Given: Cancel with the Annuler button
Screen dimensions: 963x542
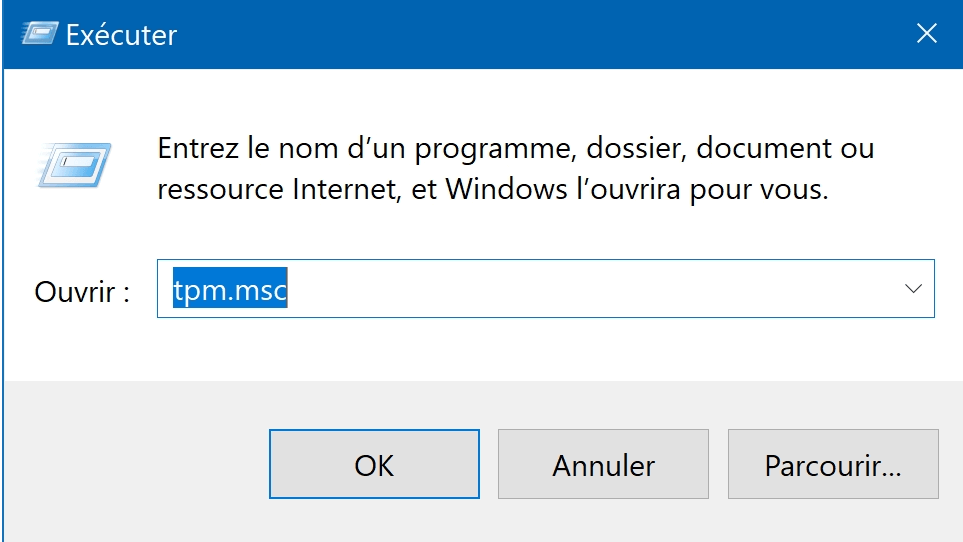Looking at the screenshot, I should click(x=603, y=464).
